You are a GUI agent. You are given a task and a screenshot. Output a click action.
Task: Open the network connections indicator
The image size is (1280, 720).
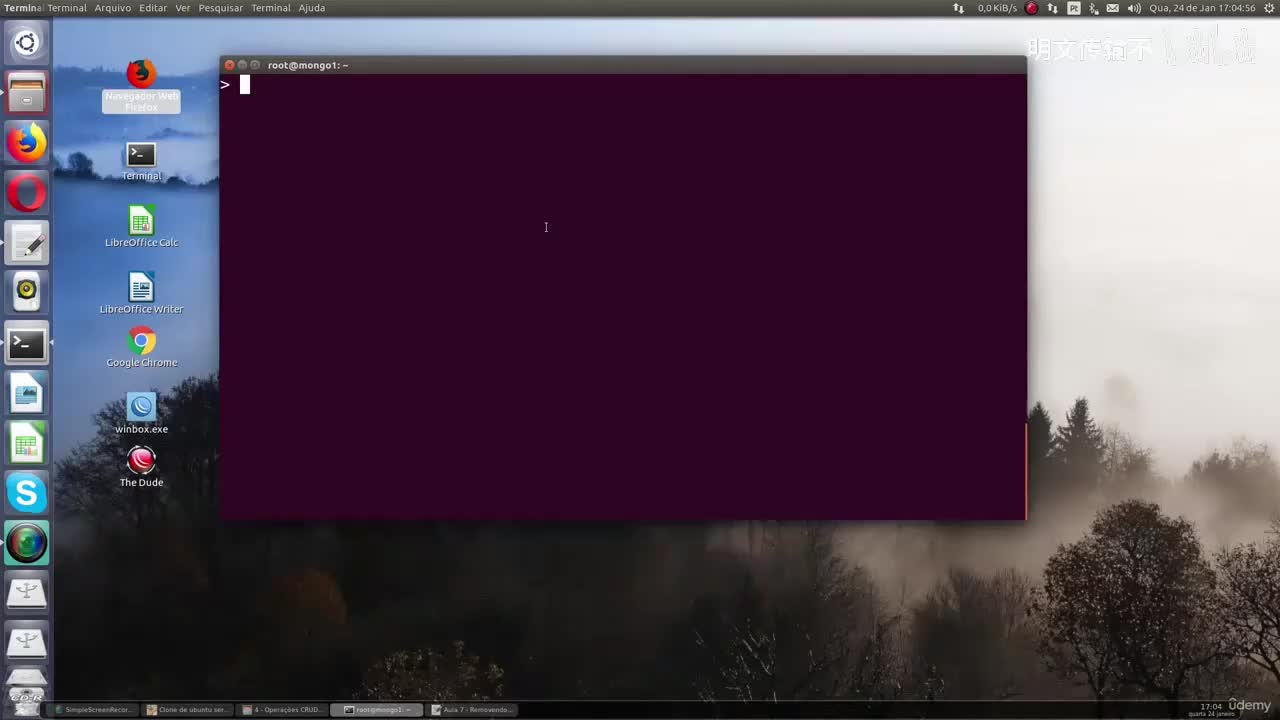1052,8
